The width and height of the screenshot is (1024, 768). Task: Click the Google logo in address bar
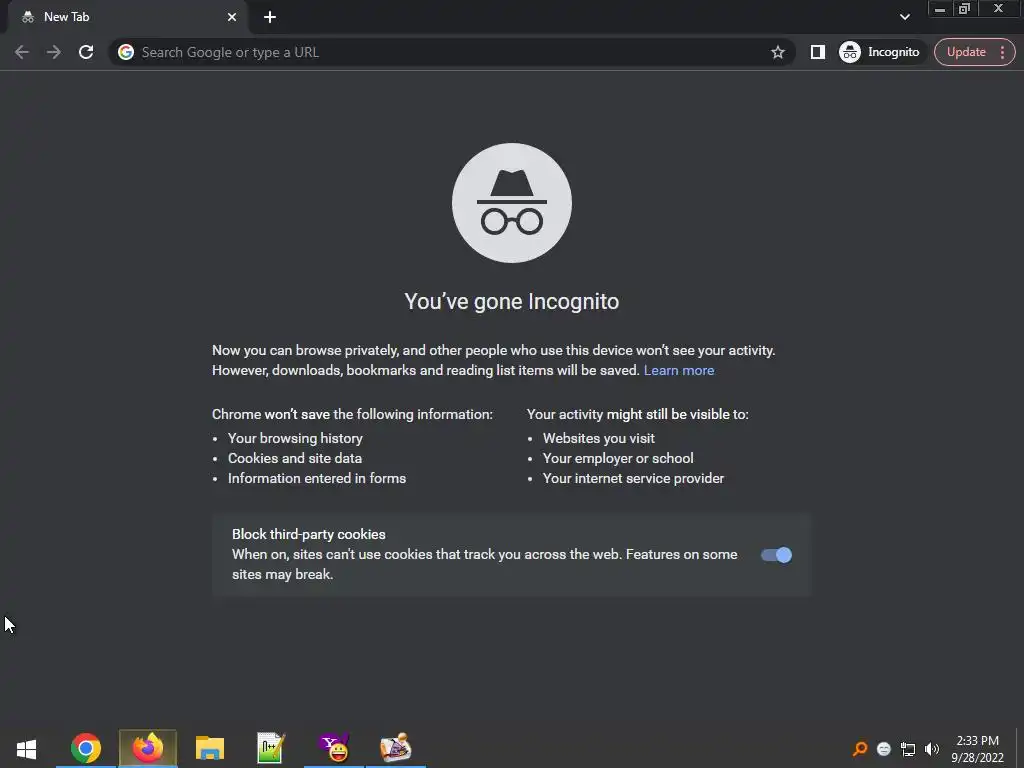[x=126, y=52]
